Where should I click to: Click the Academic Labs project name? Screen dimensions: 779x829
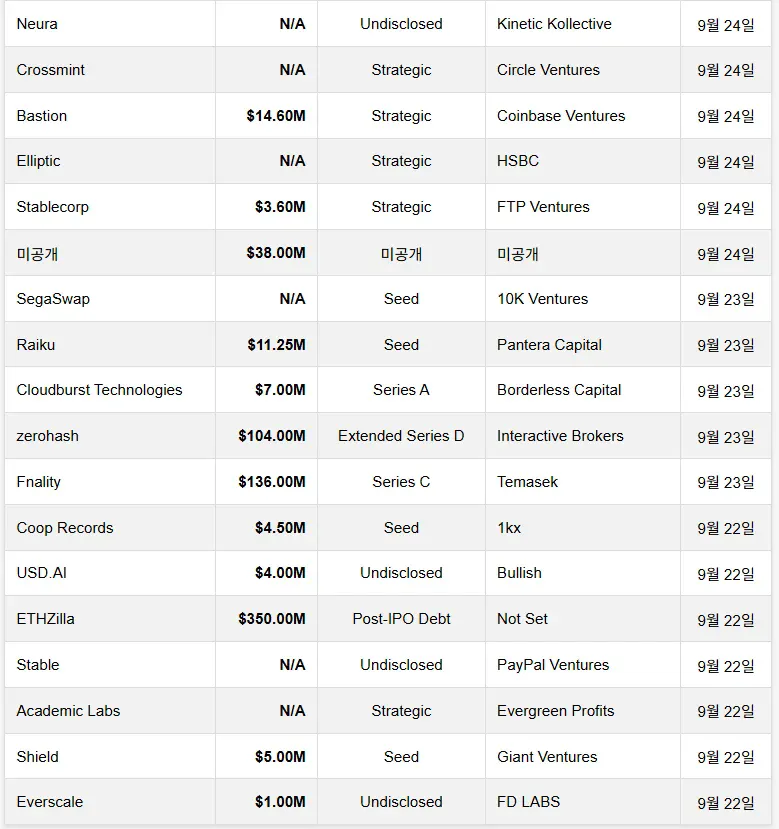[68, 711]
